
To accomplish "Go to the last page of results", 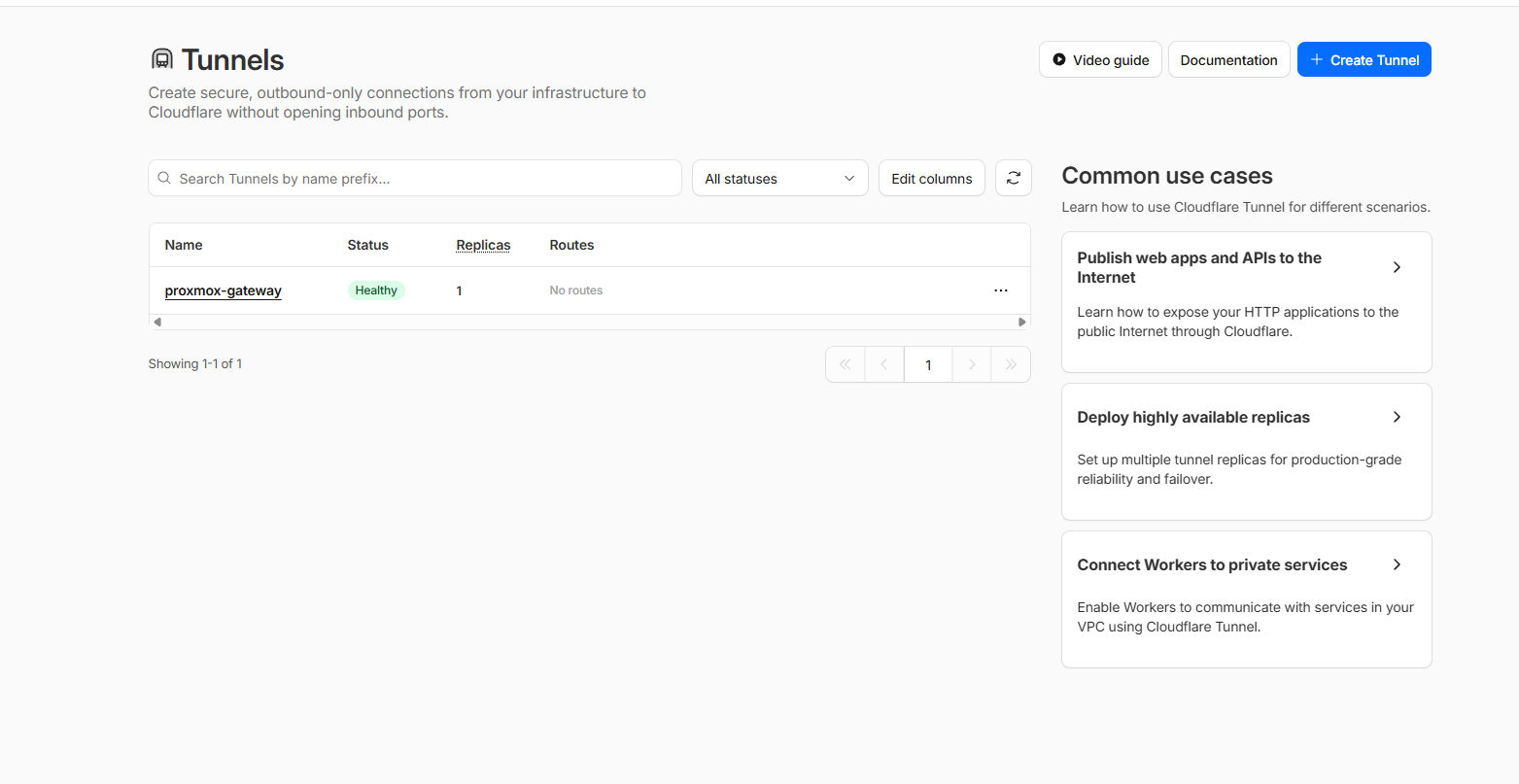I will [x=1011, y=364].
